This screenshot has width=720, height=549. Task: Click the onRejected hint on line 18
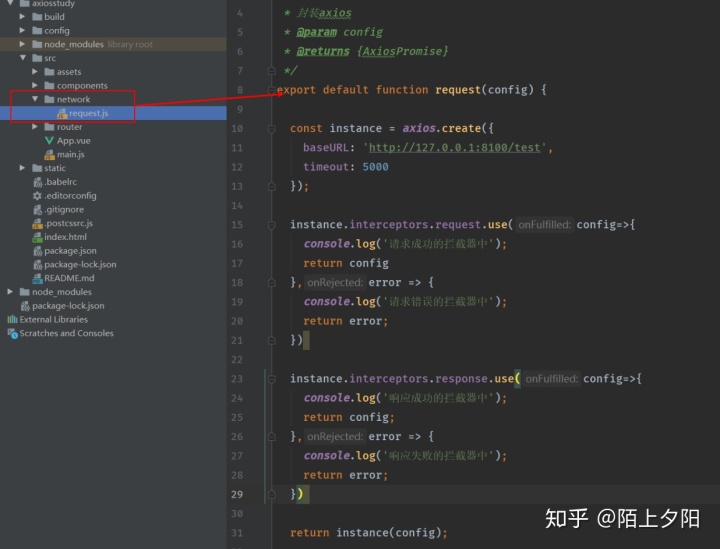(x=335, y=282)
